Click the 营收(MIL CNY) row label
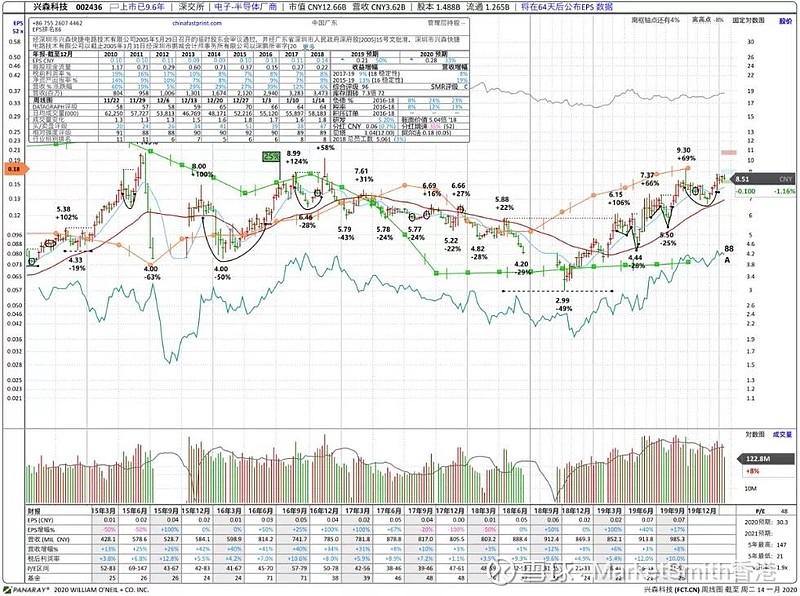The height and width of the screenshot is (596, 800). click(48, 539)
